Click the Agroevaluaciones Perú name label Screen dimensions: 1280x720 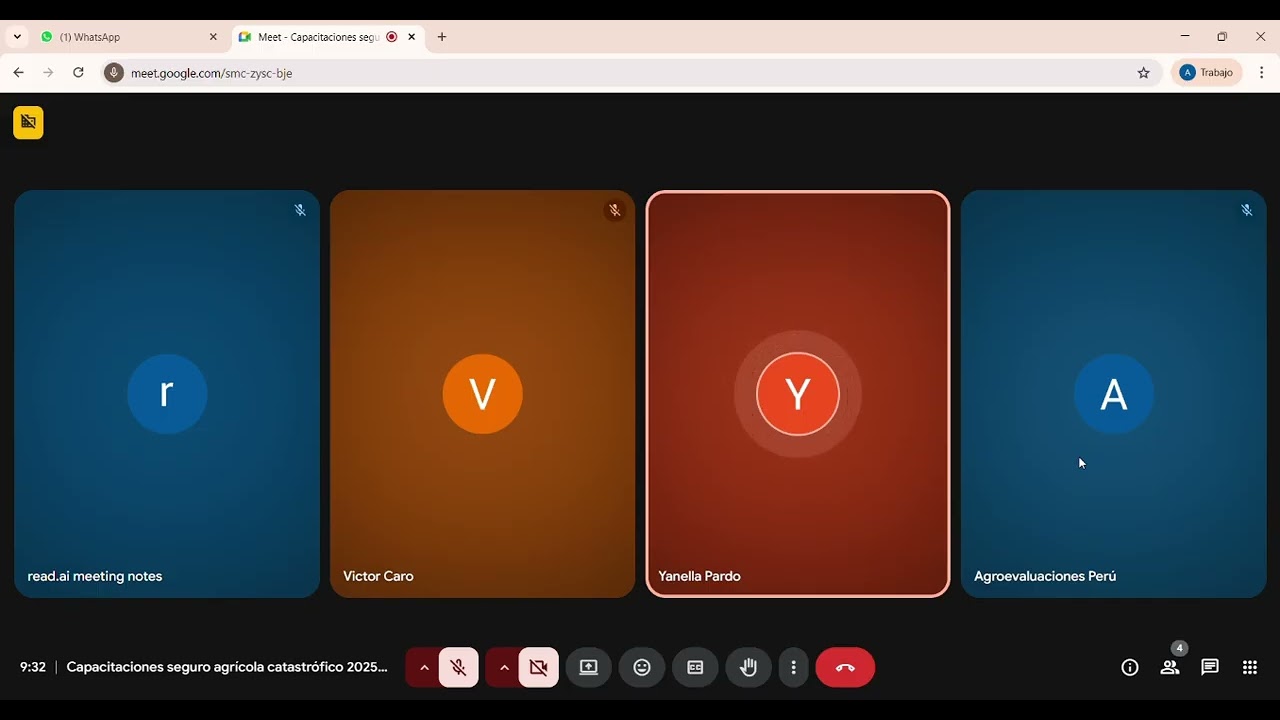1045,576
